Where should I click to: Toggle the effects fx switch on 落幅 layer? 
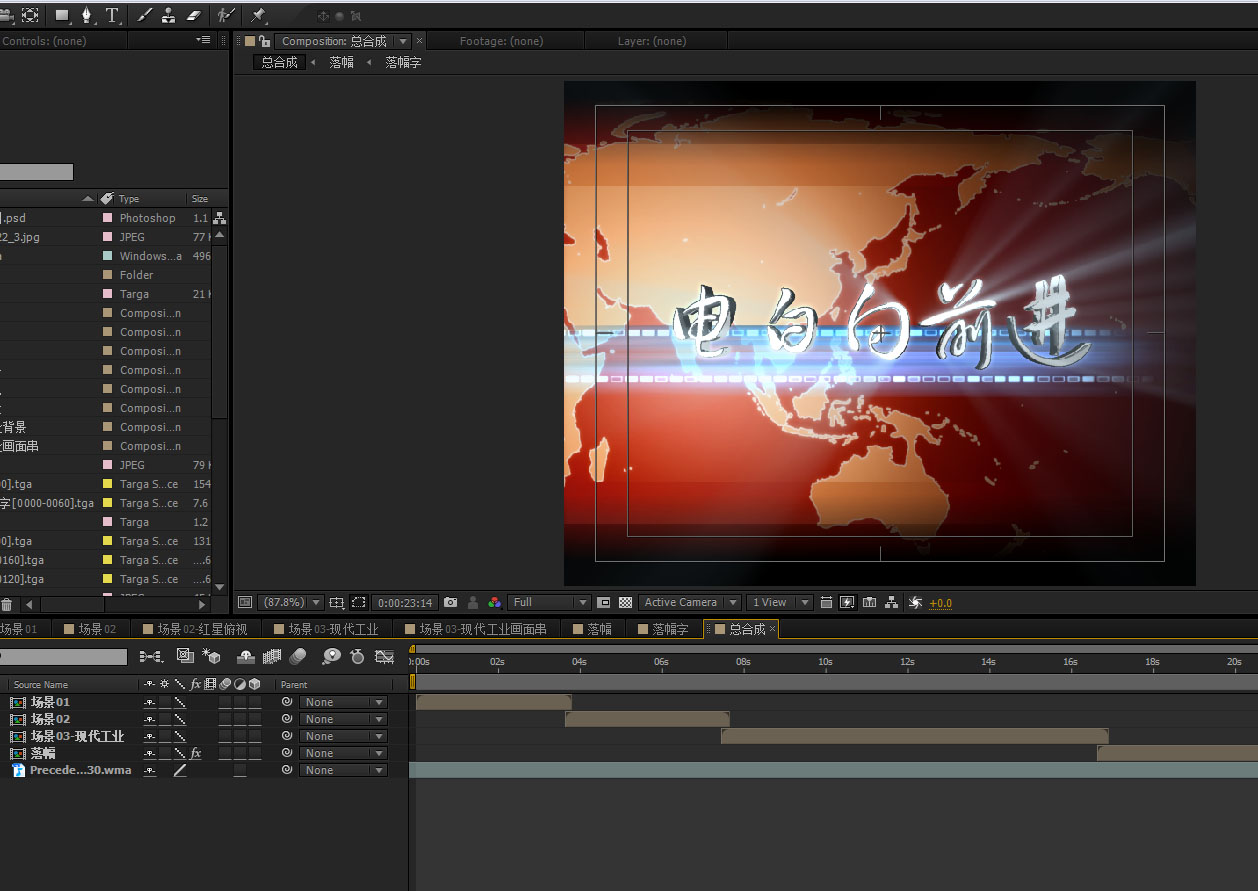click(x=196, y=753)
